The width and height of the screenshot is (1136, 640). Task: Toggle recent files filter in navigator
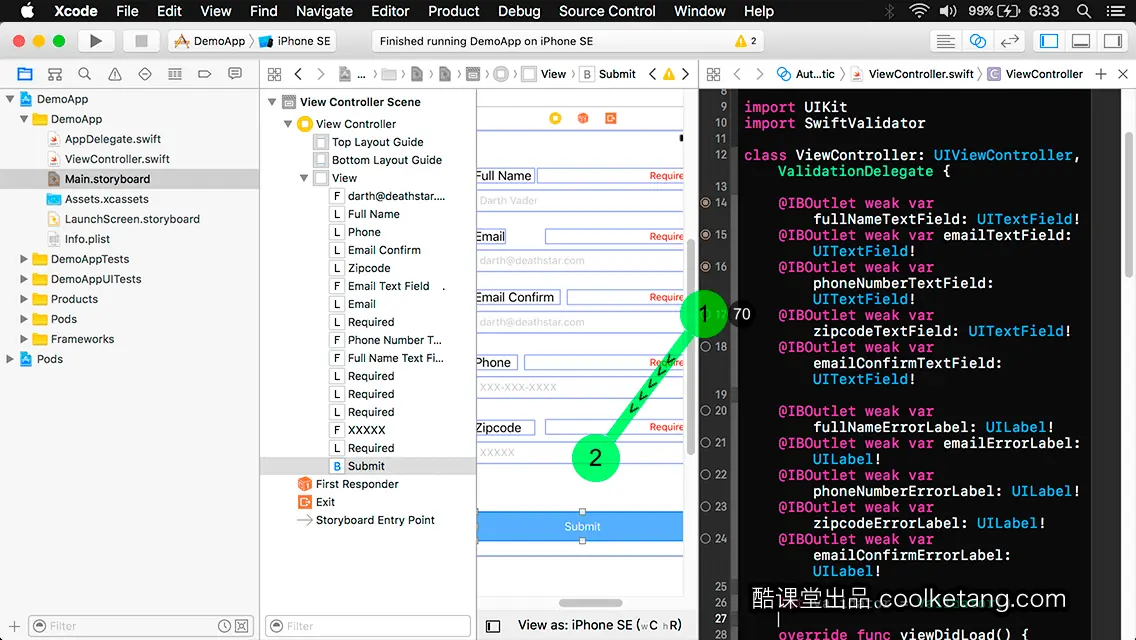tap(225, 626)
